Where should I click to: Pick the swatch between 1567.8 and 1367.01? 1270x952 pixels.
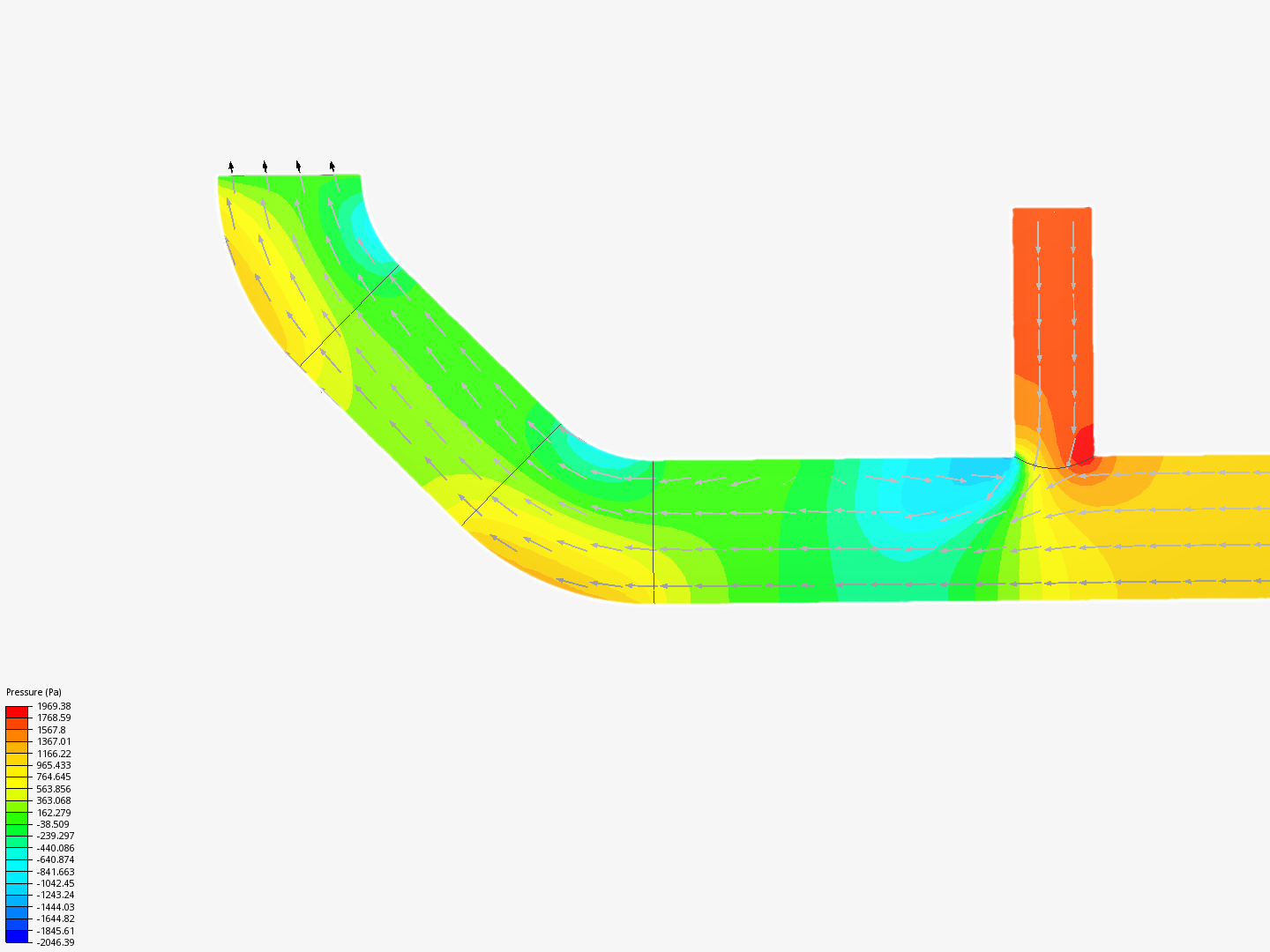(x=17, y=736)
